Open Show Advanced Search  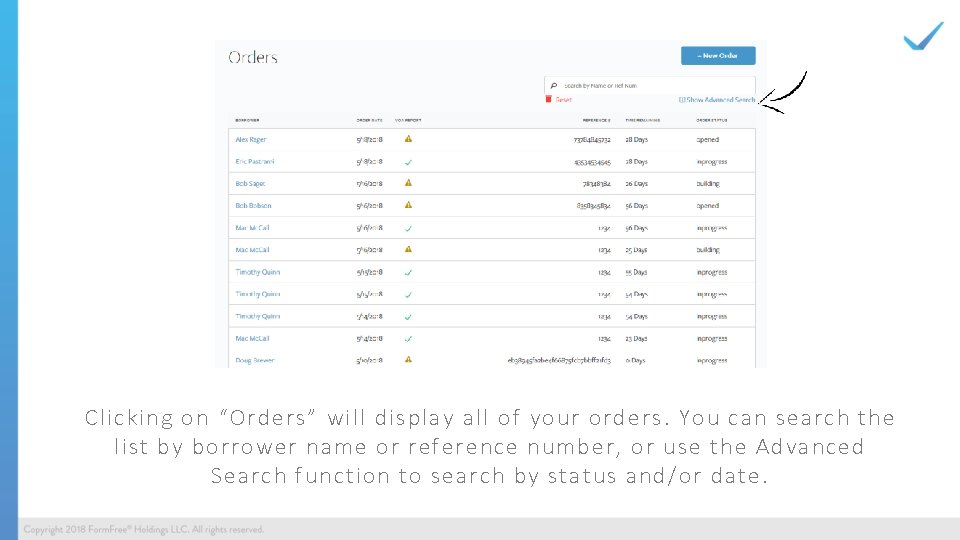click(x=717, y=100)
